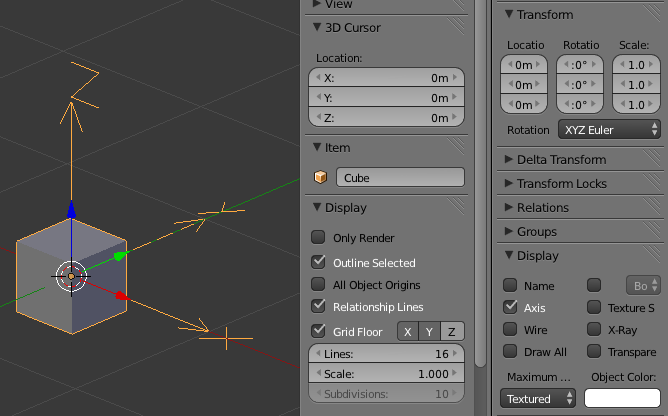668x416 pixels.
Task: Toggle the Grid Floor X axis button
Action: click(x=408, y=332)
